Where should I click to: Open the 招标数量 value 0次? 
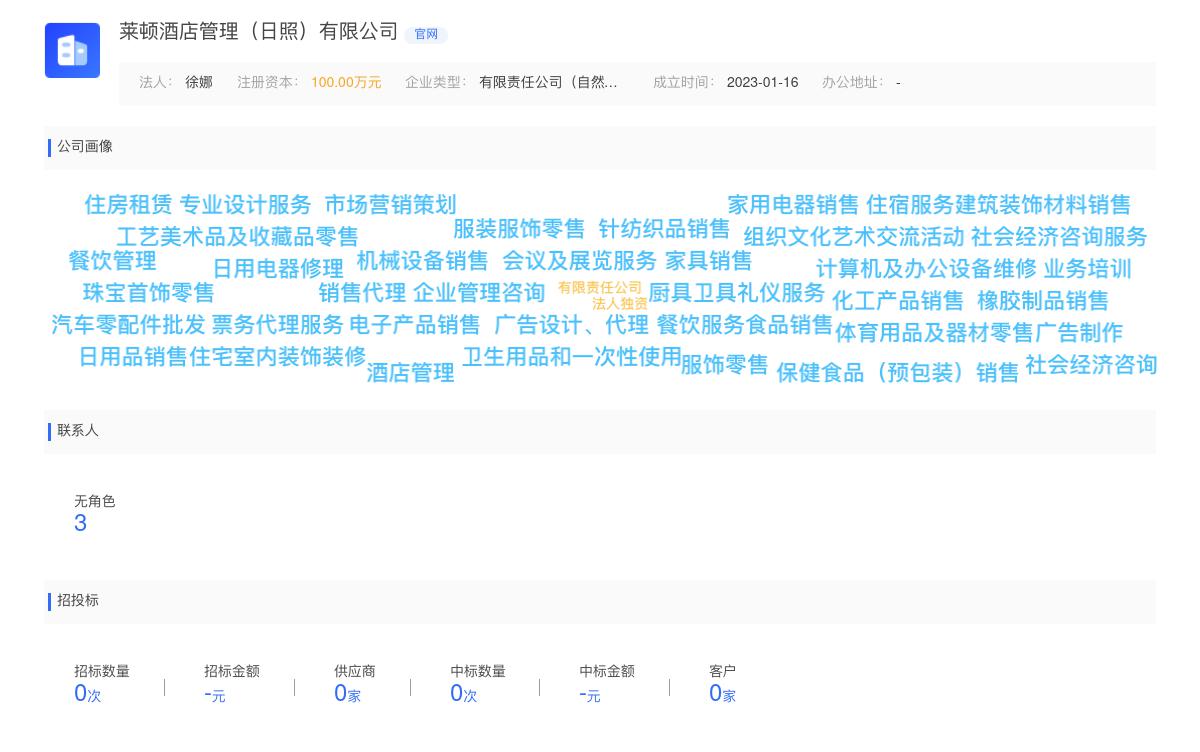coord(88,694)
